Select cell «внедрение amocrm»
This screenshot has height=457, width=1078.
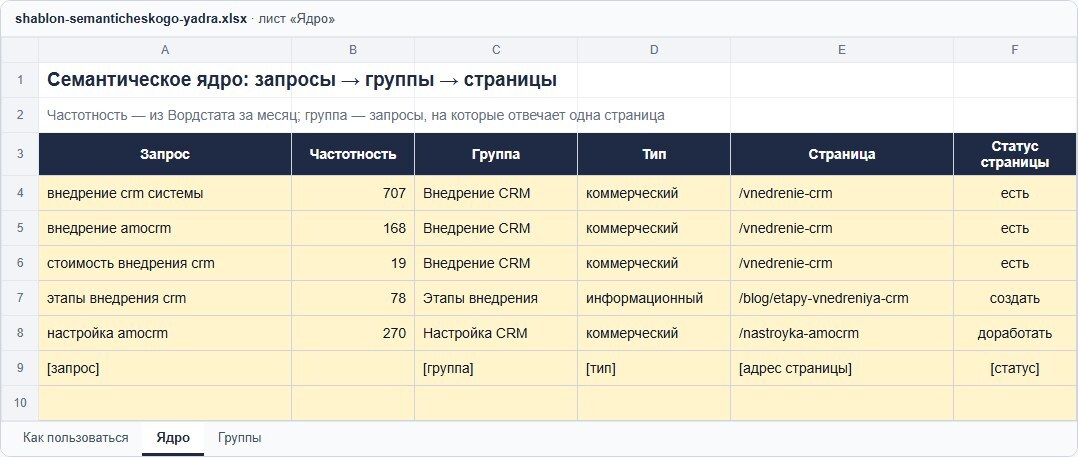165,228
